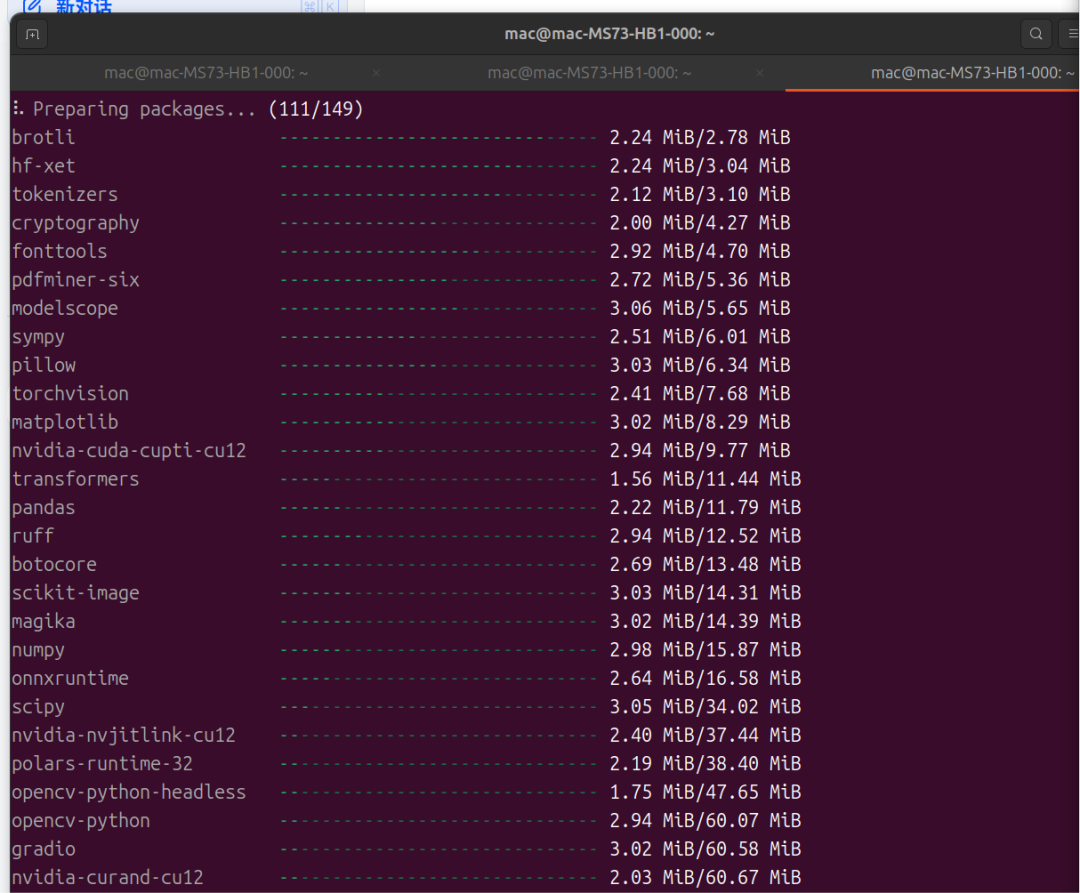Select the active rightmost terminal tab
Image resolution: width=1080 pixels, height=893 pixels.
pyautogui.click(x=964, y=73)
